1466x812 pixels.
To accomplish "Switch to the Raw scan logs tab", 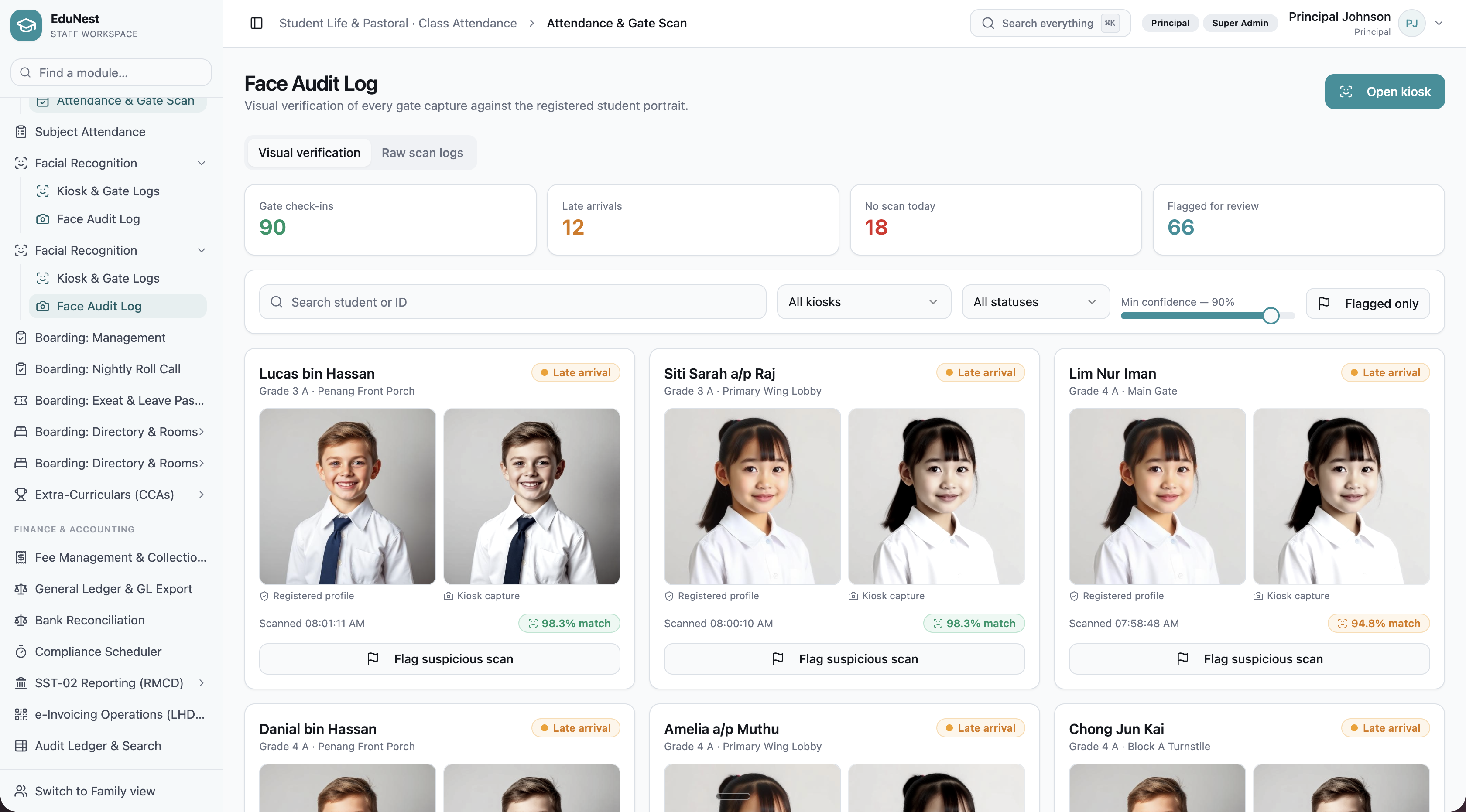I will pyautogui.click(x=422, y=153).
